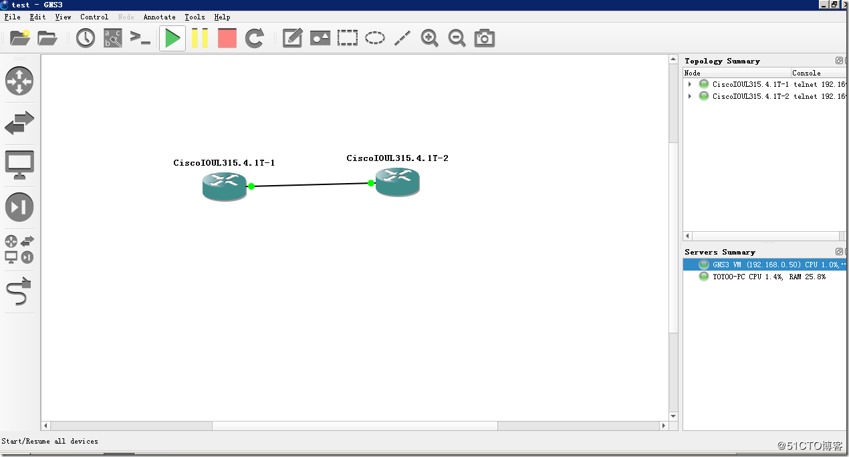
Task: Open the Edit menu
Action: tap(37, 17)
